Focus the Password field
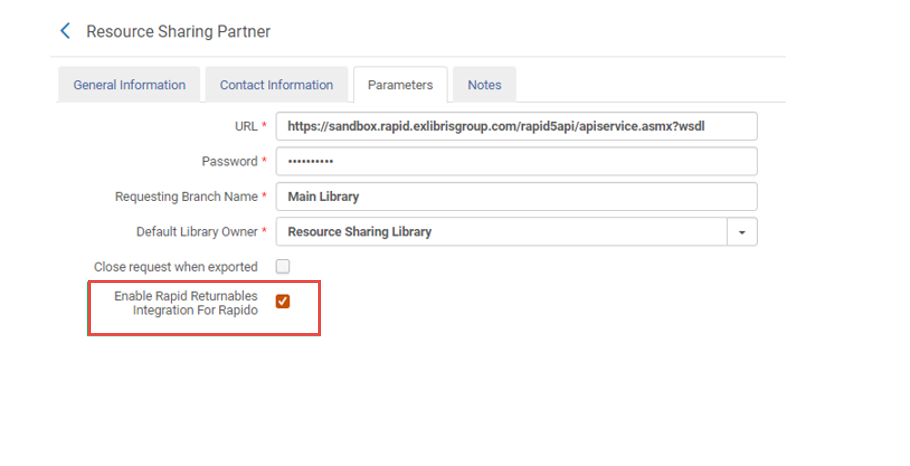Viewport: 910px width, 466px height. point(516,161)
